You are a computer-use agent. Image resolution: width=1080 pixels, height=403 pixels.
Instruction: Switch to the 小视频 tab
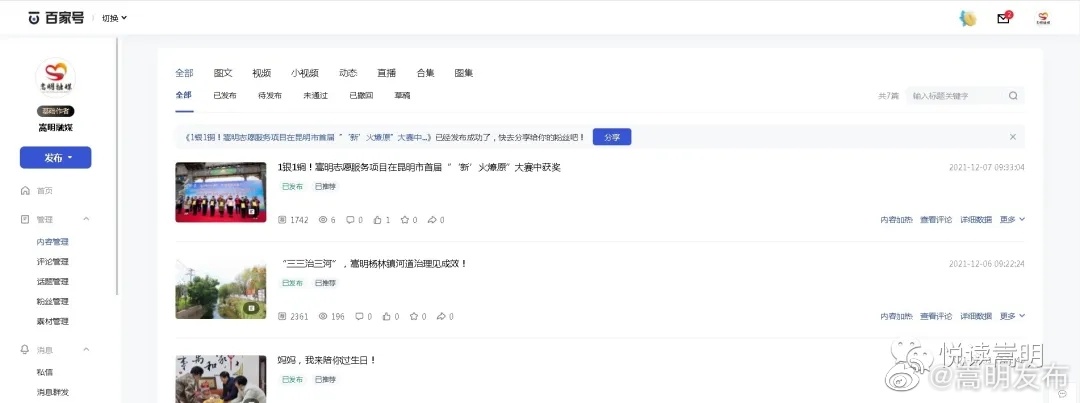[304, 73]
